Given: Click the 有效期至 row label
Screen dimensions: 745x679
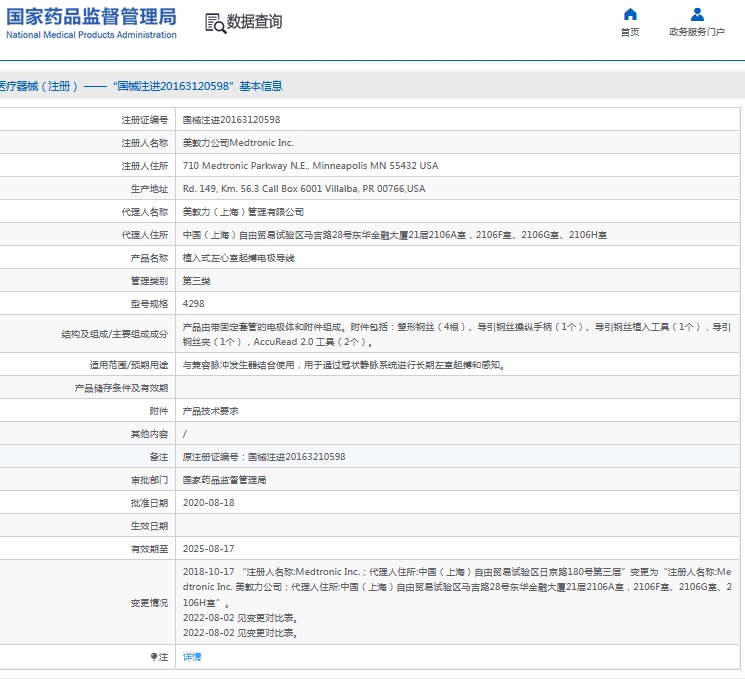Looking at the screenshot, I should (x=149, y=549).
